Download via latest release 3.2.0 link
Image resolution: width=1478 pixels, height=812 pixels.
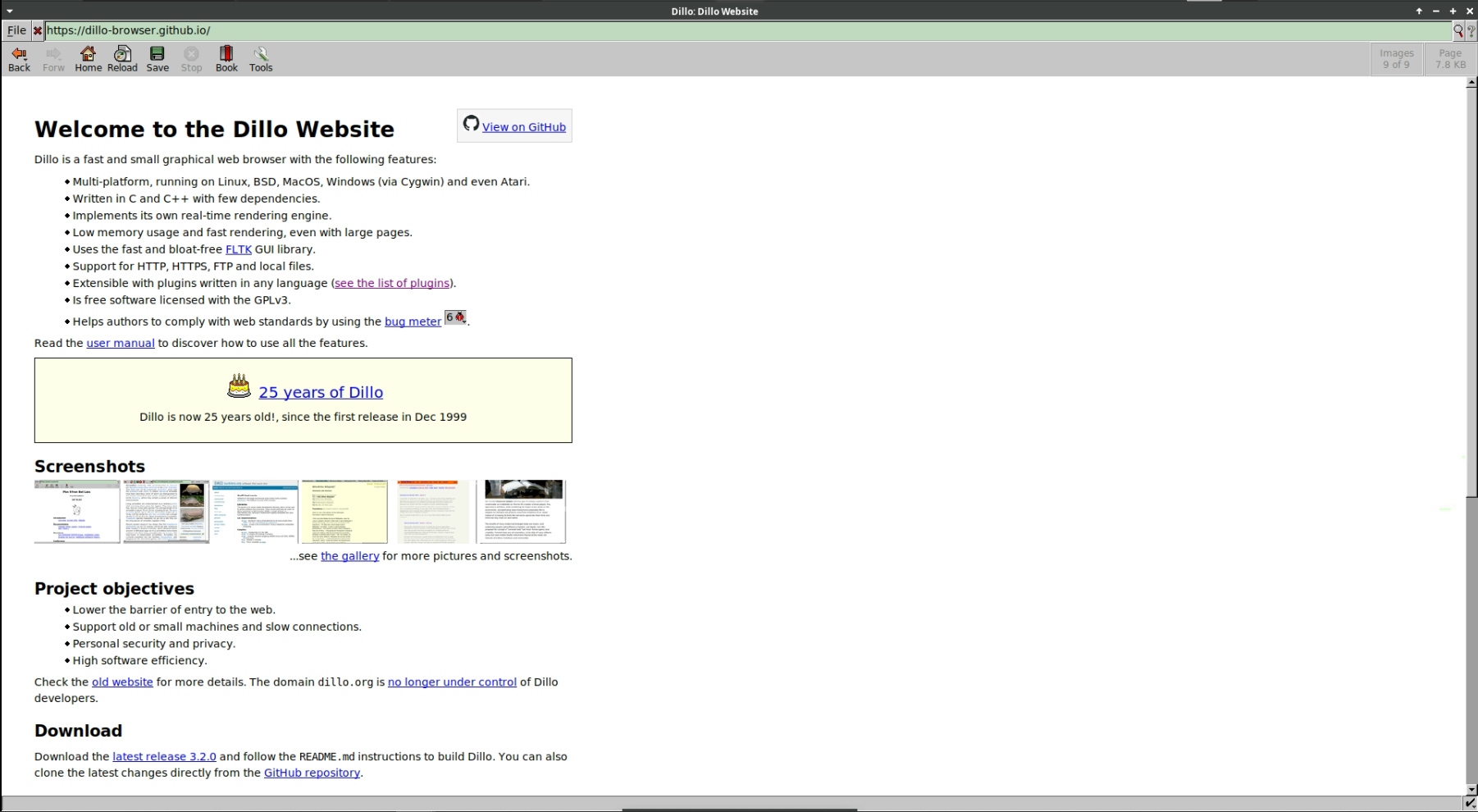tap(164, 756)
